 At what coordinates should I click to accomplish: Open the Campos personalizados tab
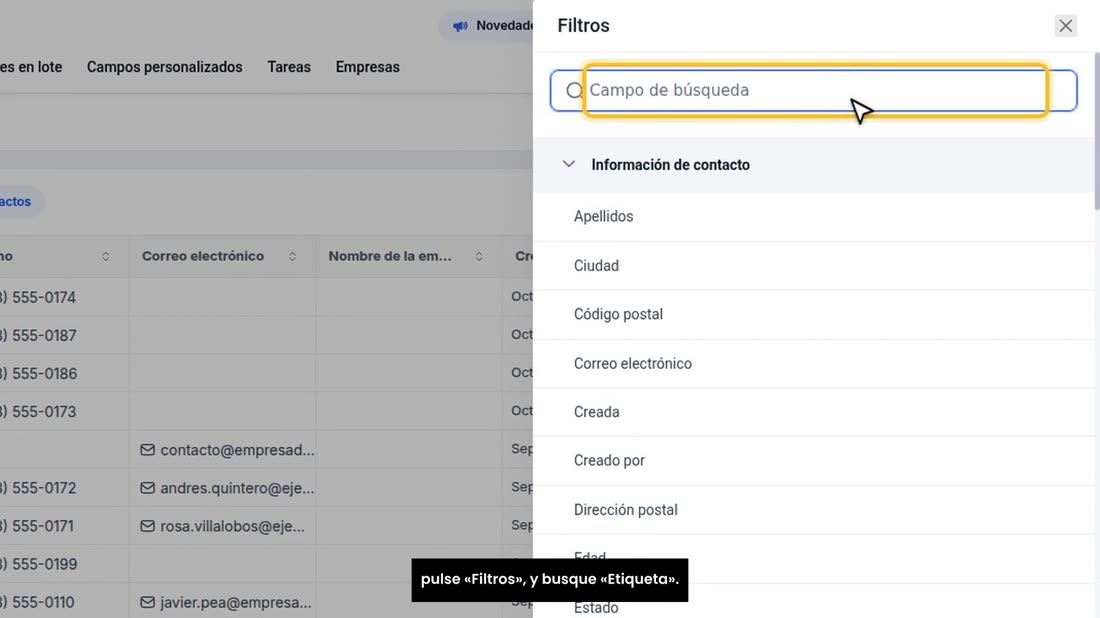pyautogui.click(x=165, y=67)
